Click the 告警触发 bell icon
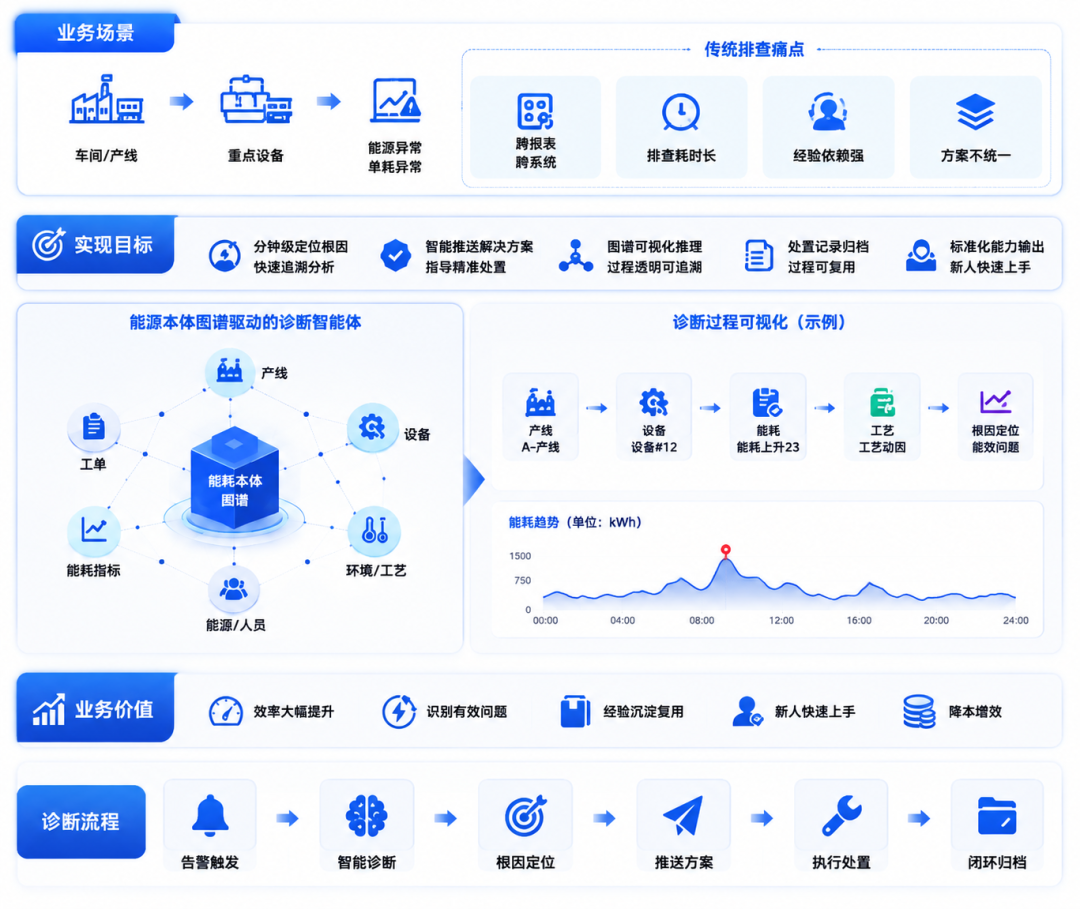 click(210, 815)
